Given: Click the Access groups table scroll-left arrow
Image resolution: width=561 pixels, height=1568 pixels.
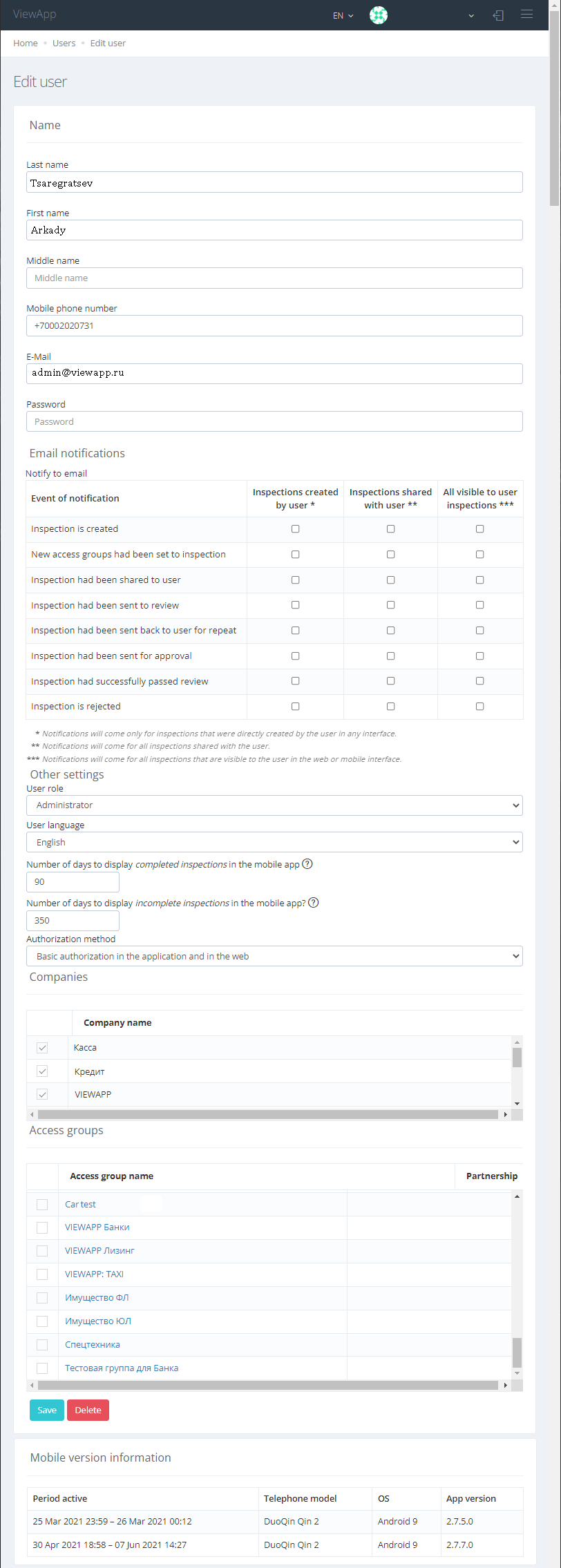Looking at the screenshot, I should (32, 1385).
